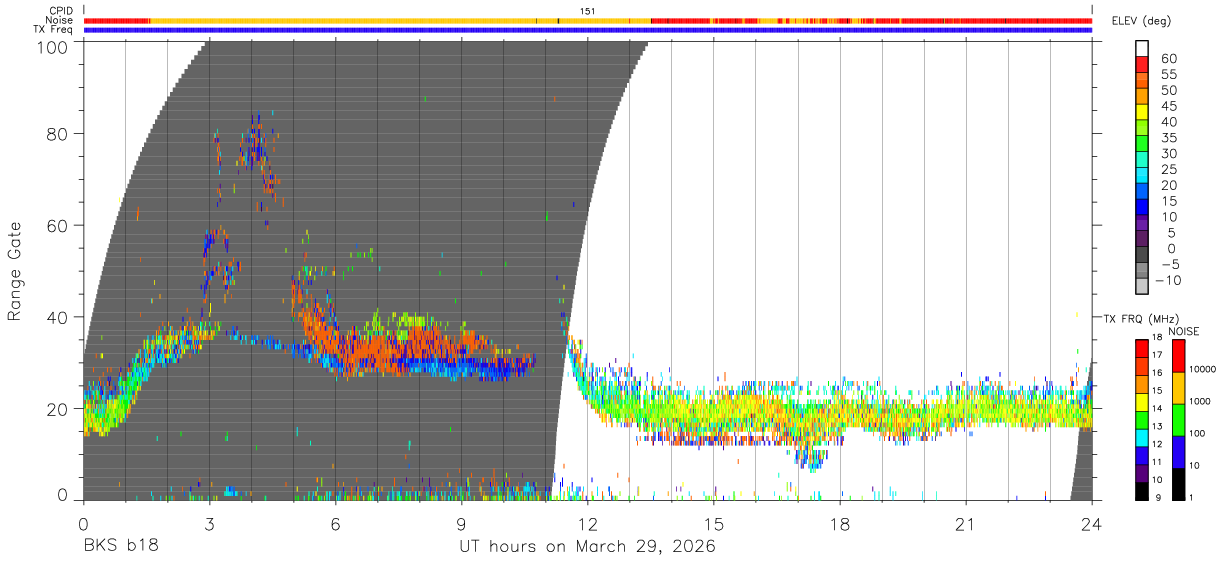
Task: Click the 45 label on the ELEV scale
Action: click(x=1168, y=105)
